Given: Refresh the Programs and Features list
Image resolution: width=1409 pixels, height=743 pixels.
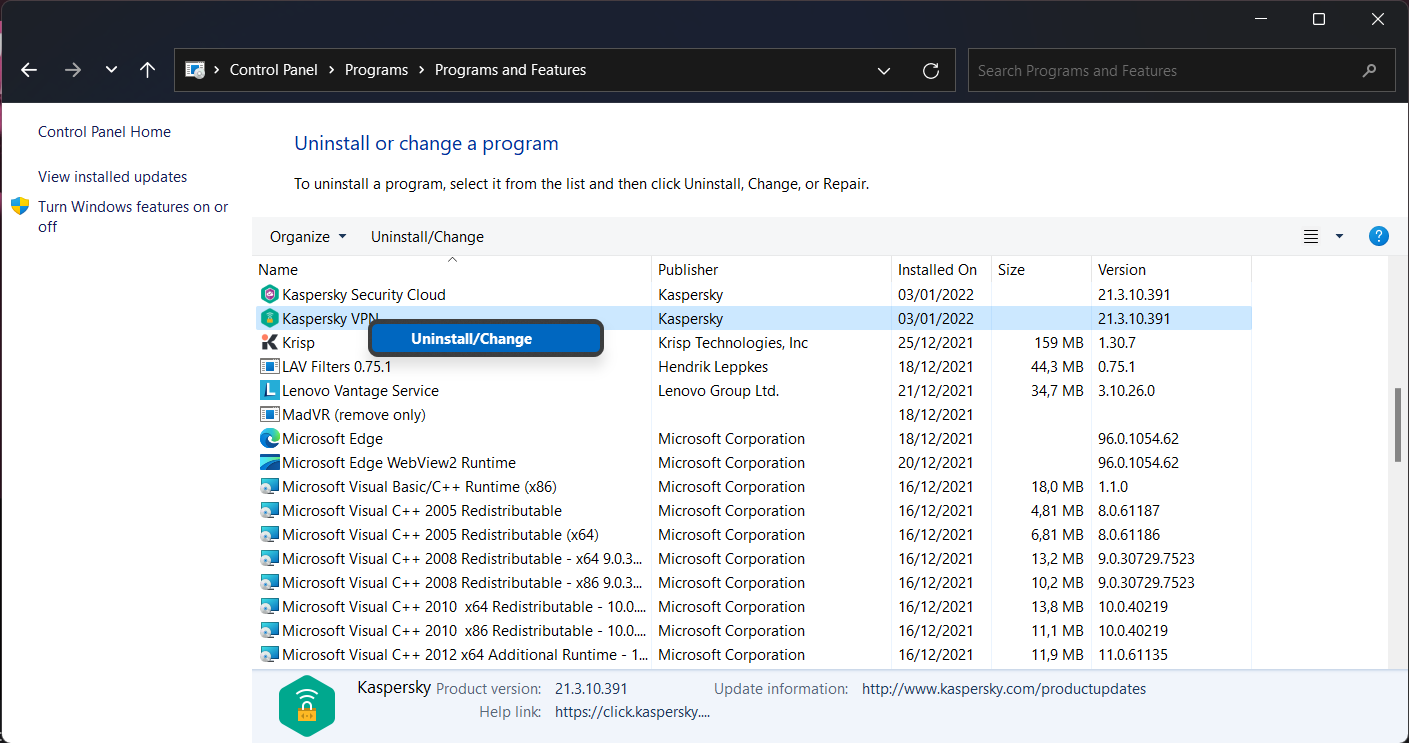Looking at the screenshot, I should (x=931, y=70).
